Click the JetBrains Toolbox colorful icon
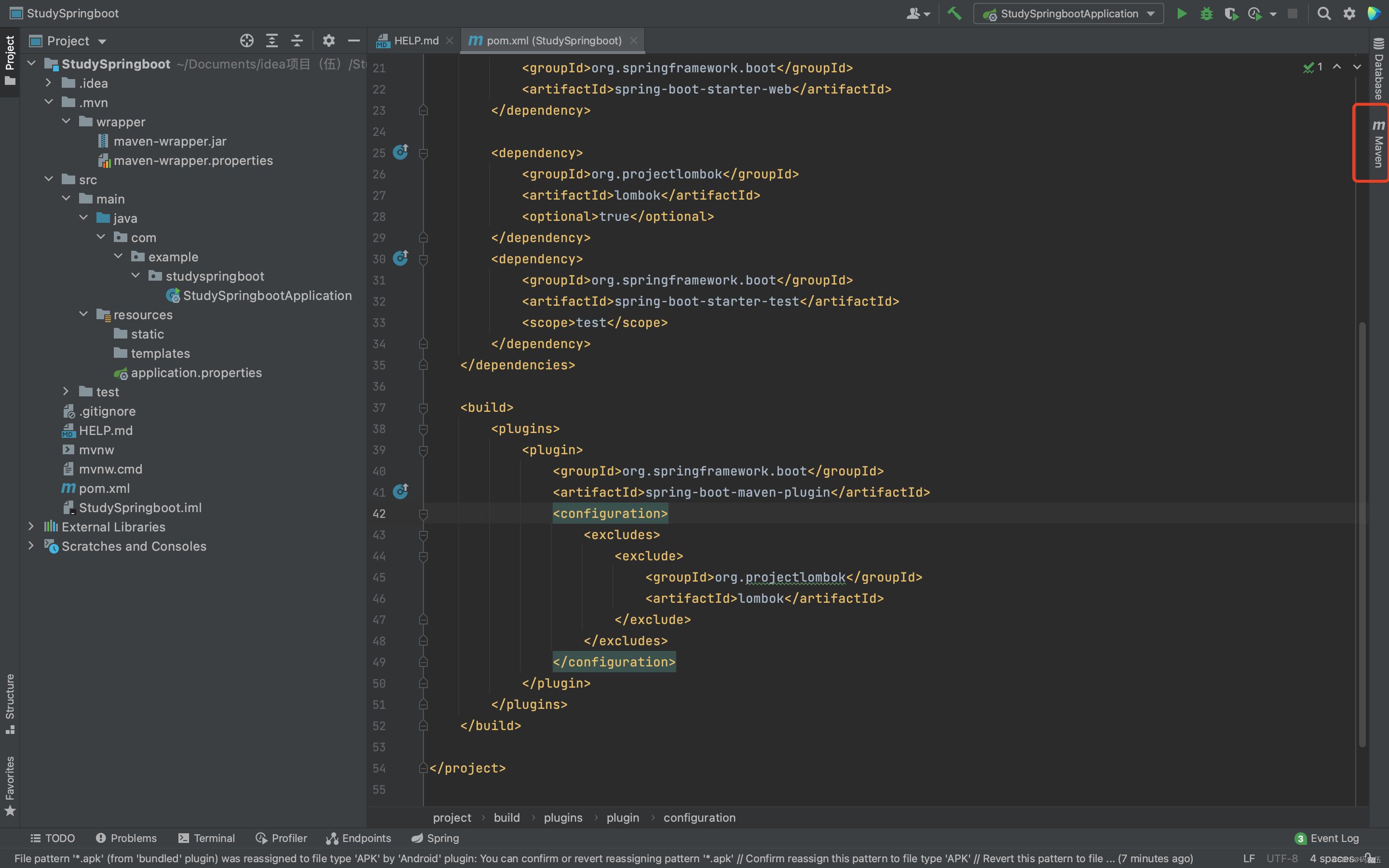 pyautogui.click(x=1374, y=14)
